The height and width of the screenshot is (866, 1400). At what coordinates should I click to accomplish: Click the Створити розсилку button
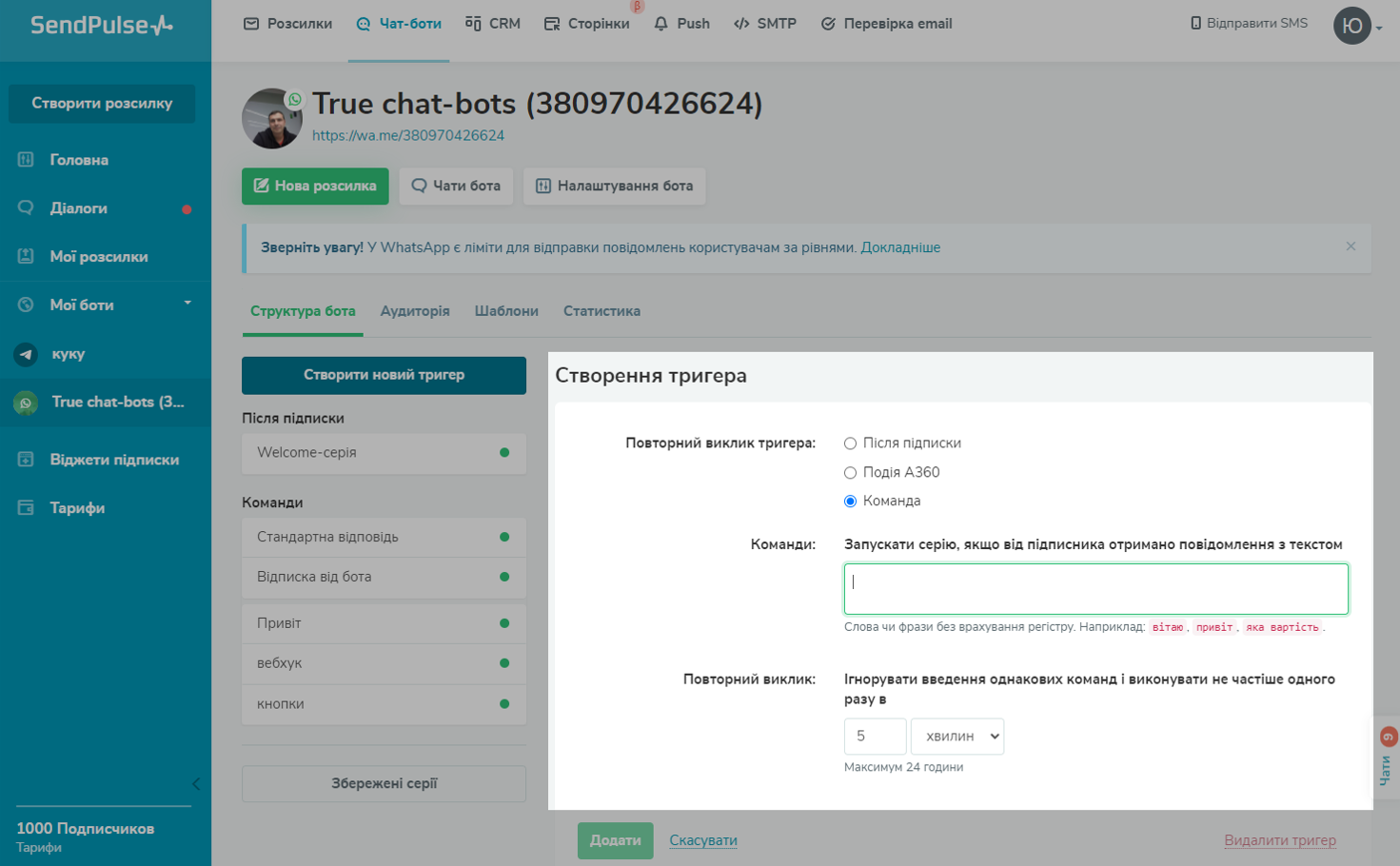(x=102, y=104)
